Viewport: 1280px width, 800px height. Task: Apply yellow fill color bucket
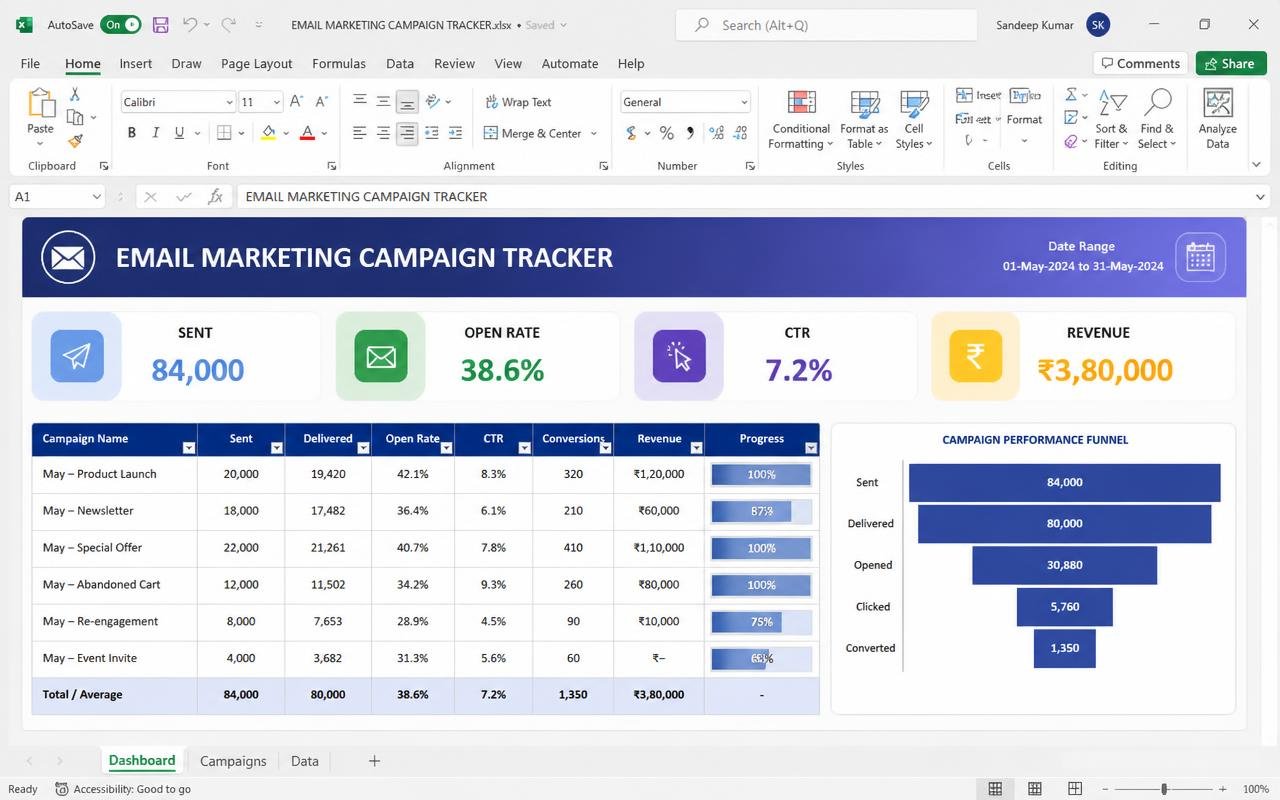pyautogui.click(x=268, y=133)
